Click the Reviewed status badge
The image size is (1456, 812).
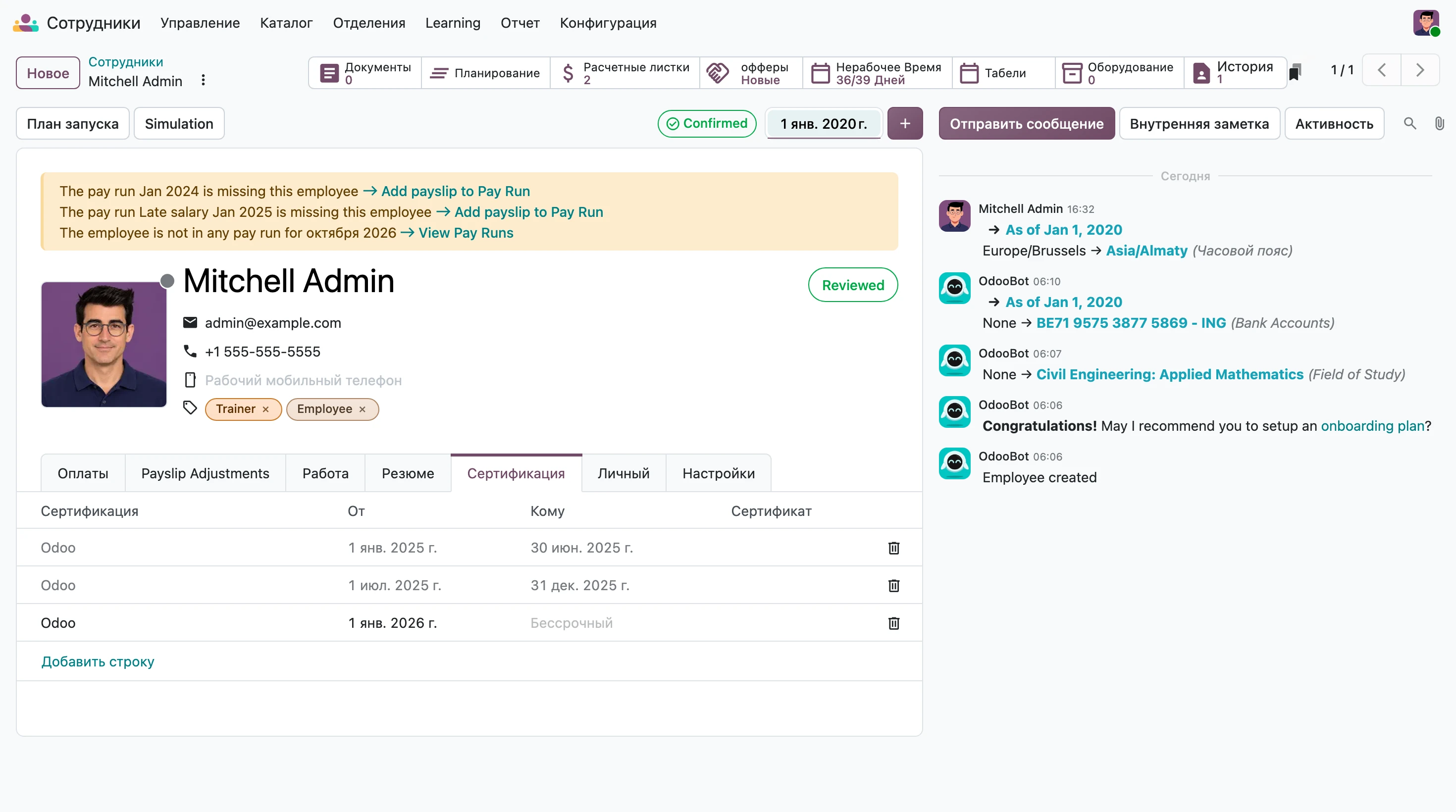(x=853, y=285)
